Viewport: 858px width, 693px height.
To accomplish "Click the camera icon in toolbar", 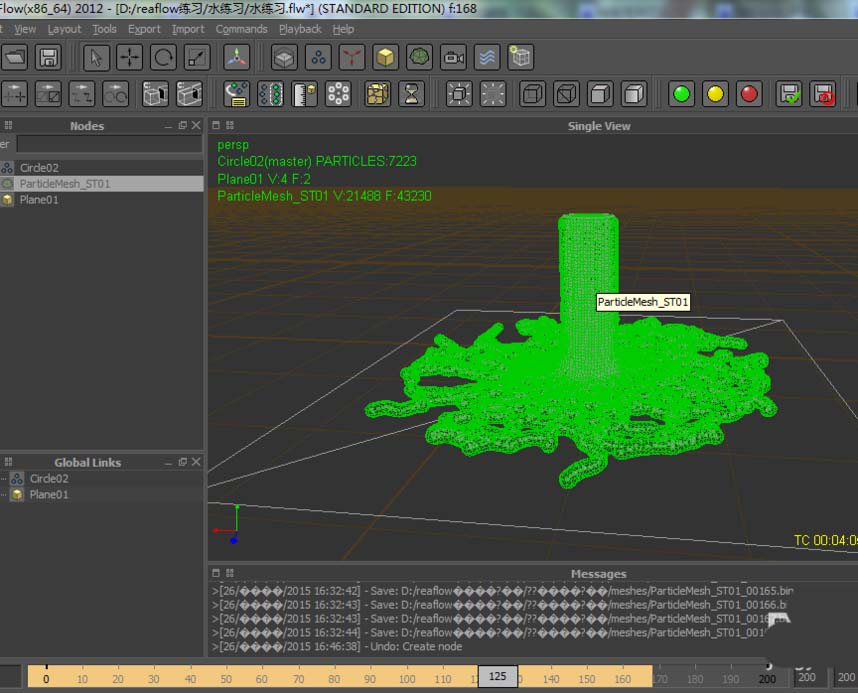I will [453, 57].
